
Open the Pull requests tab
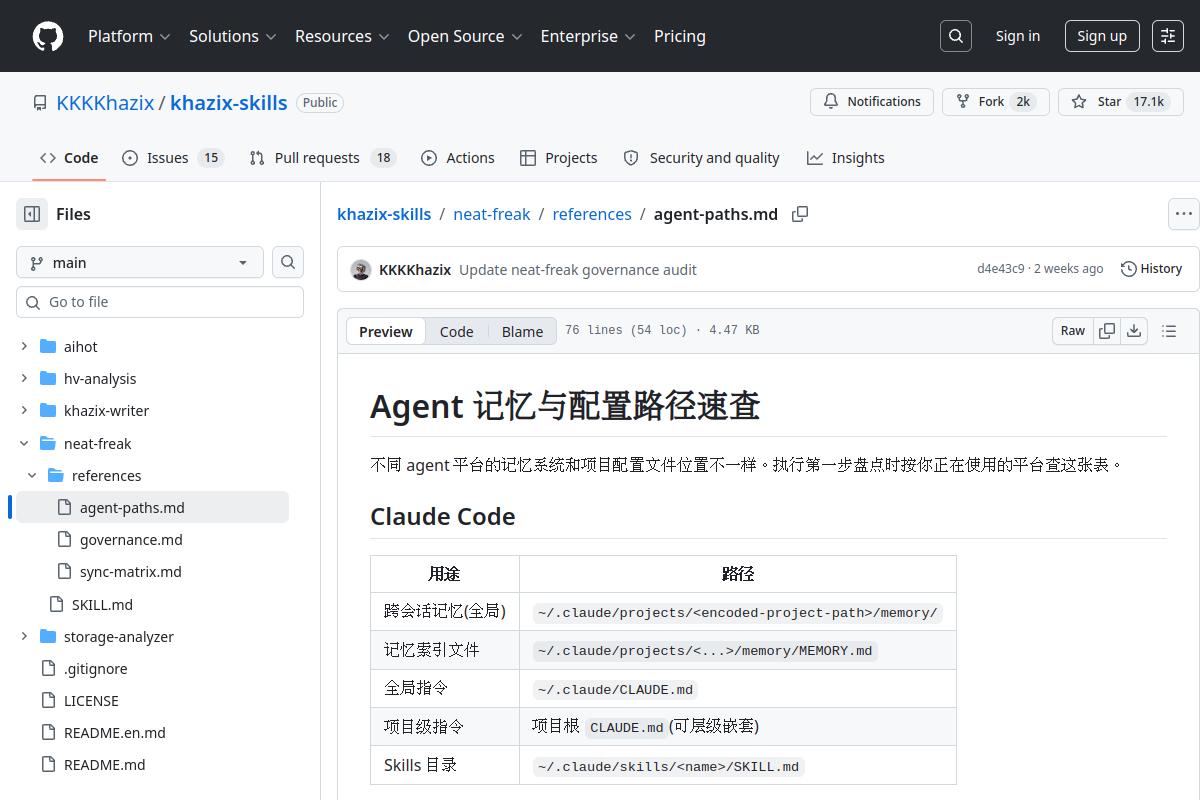tap(323, 158)
